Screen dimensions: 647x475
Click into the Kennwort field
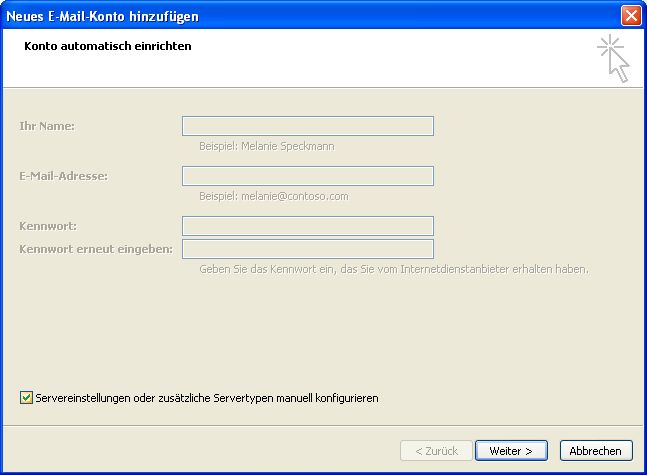(x=307, y=226)
